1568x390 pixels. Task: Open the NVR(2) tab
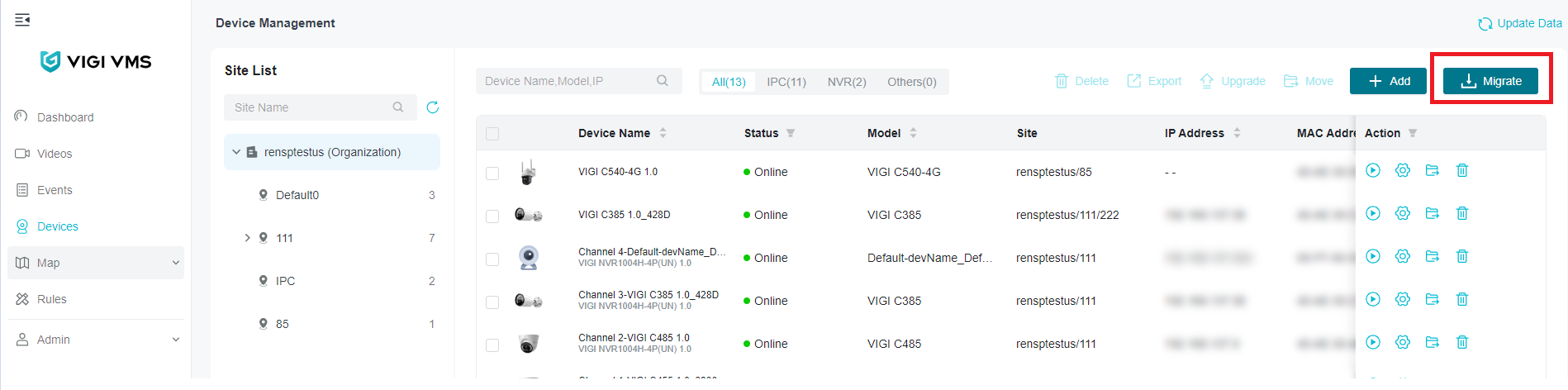pos(847,82)
